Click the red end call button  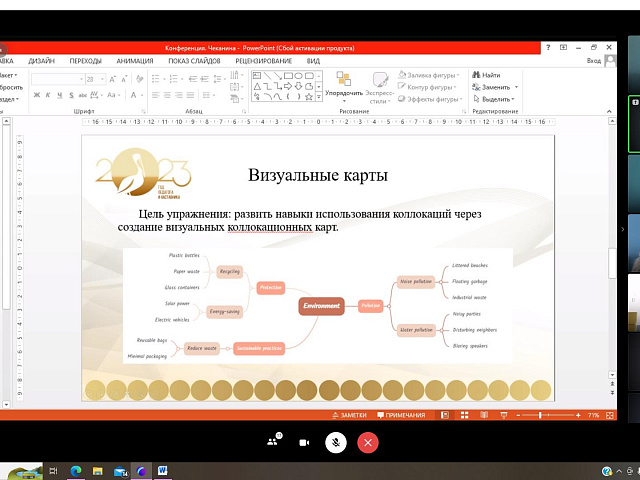[x=368, y=441]
